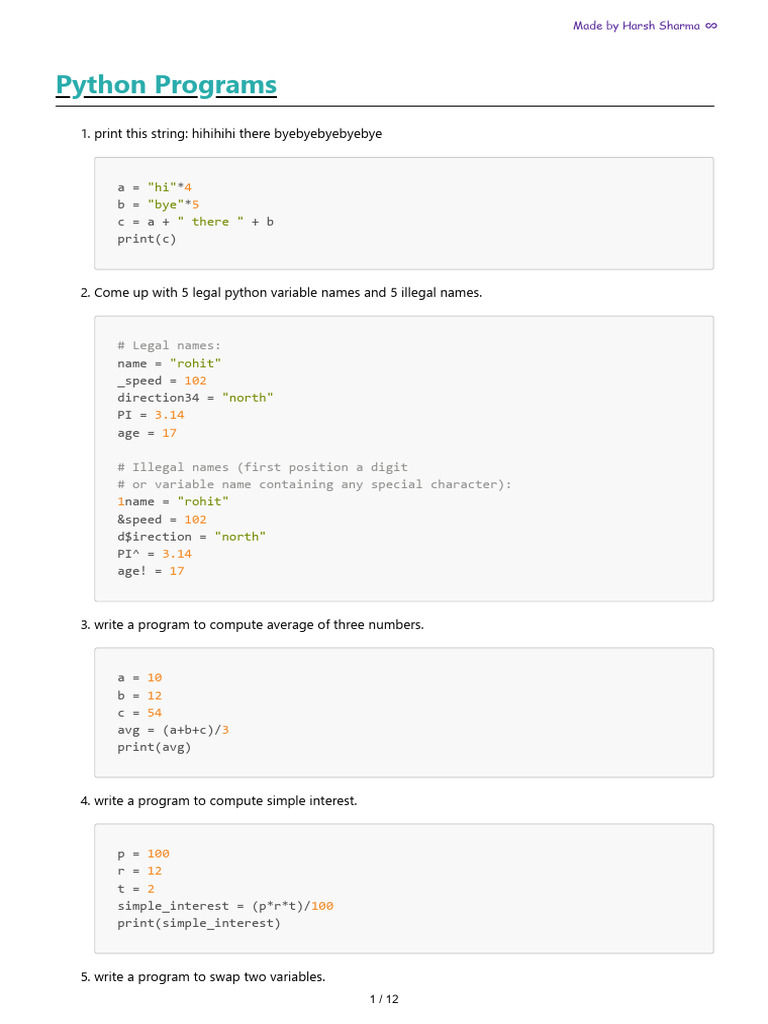The width and height of the screenshot is (768, 1024).
Task: Click the line PI = 3.14
Action: pyautogui.click(x=151, y=414)
